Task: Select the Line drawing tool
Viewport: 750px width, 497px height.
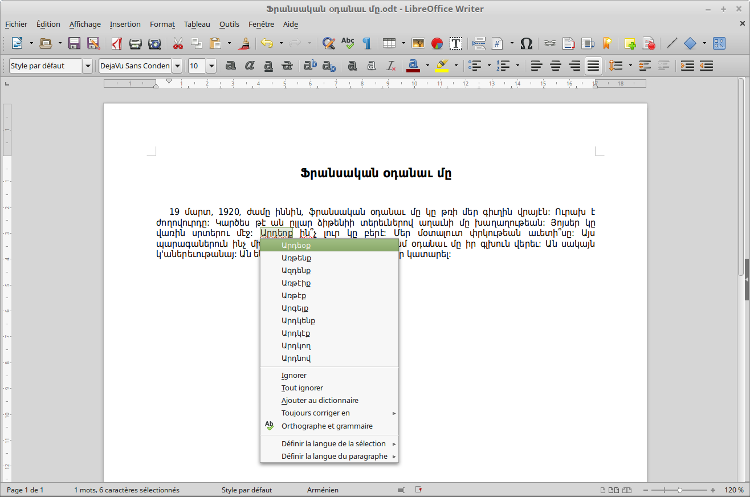Action: pyautogui.click(x=672, y=44)
